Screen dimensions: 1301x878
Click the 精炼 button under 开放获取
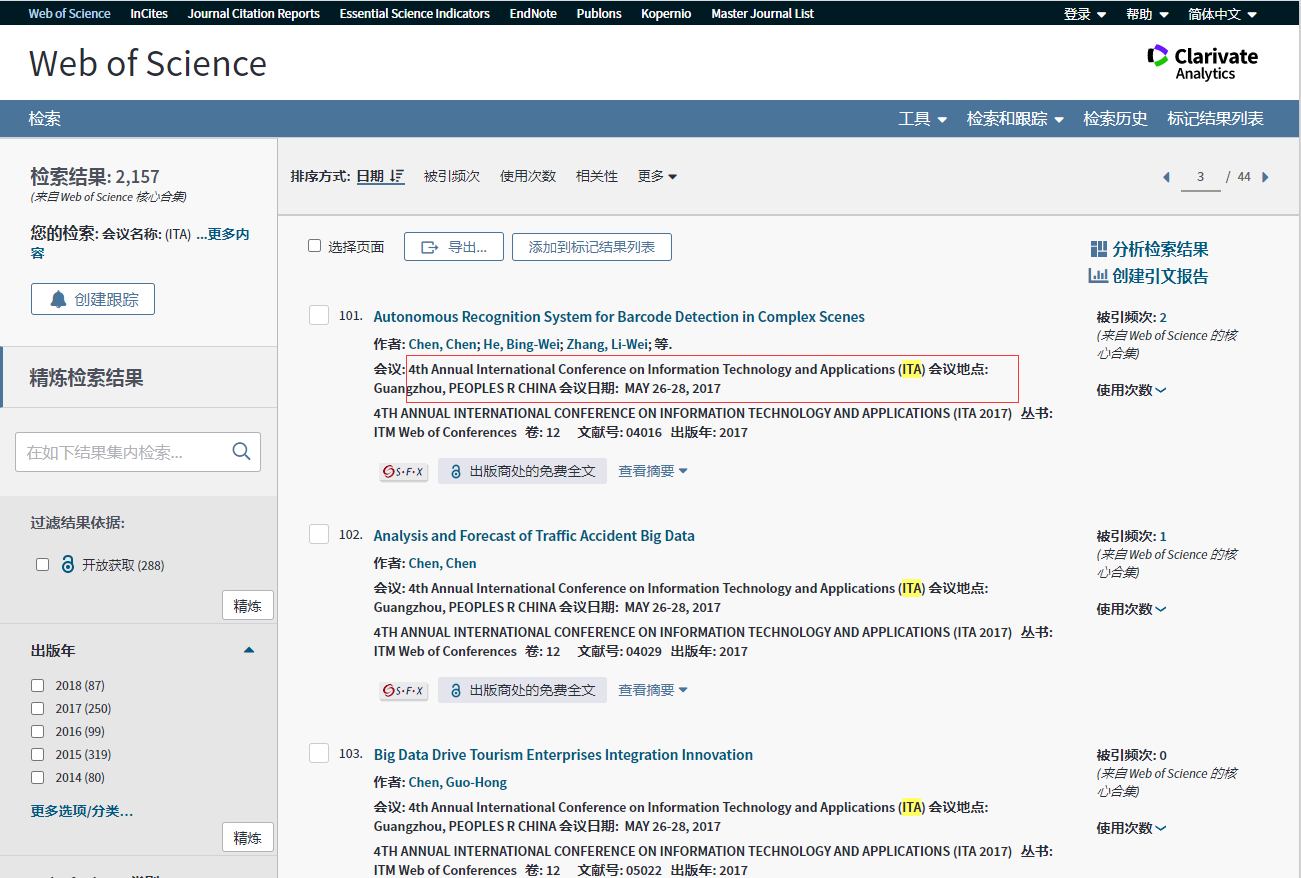(247, 605)
